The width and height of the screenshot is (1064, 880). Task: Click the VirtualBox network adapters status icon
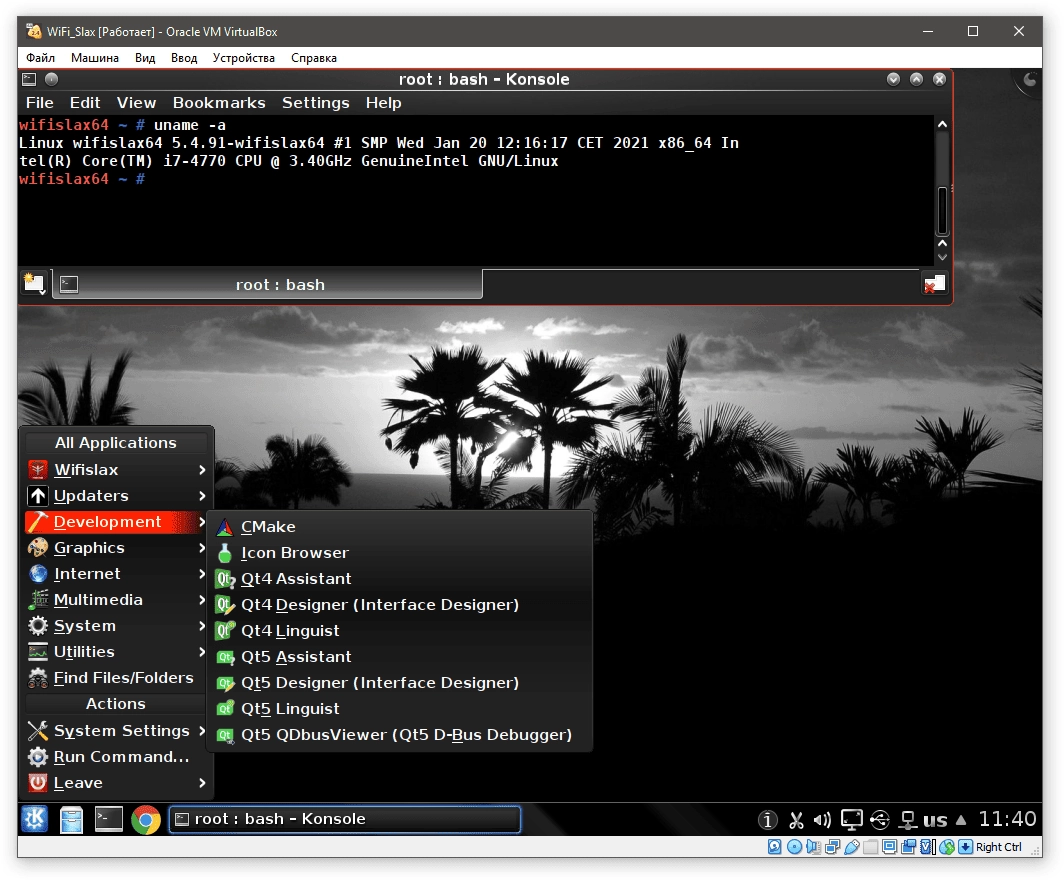point(833,847)
